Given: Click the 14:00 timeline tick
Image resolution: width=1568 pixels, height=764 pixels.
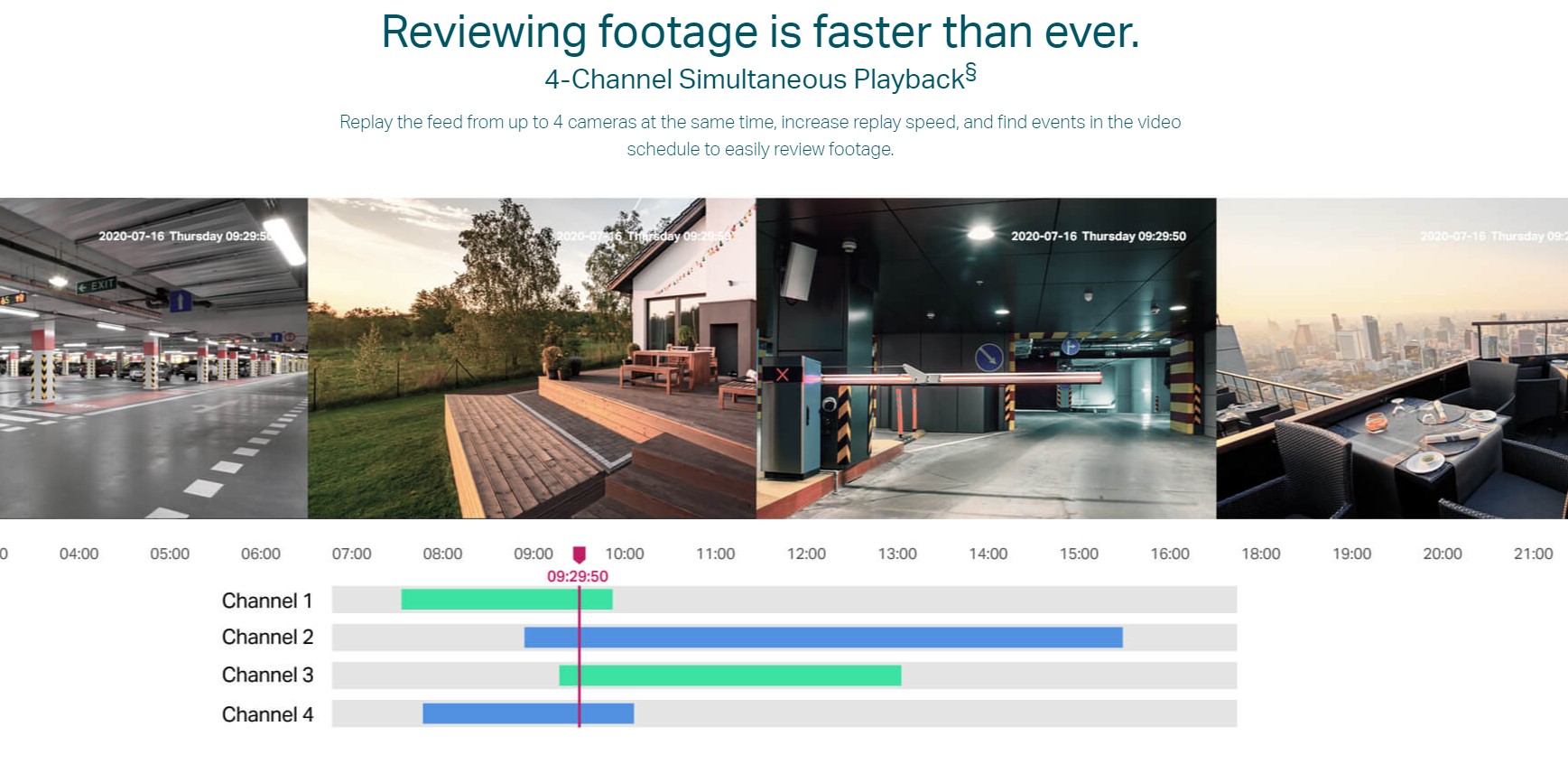Looking at the screenshot, I should 988,554.
